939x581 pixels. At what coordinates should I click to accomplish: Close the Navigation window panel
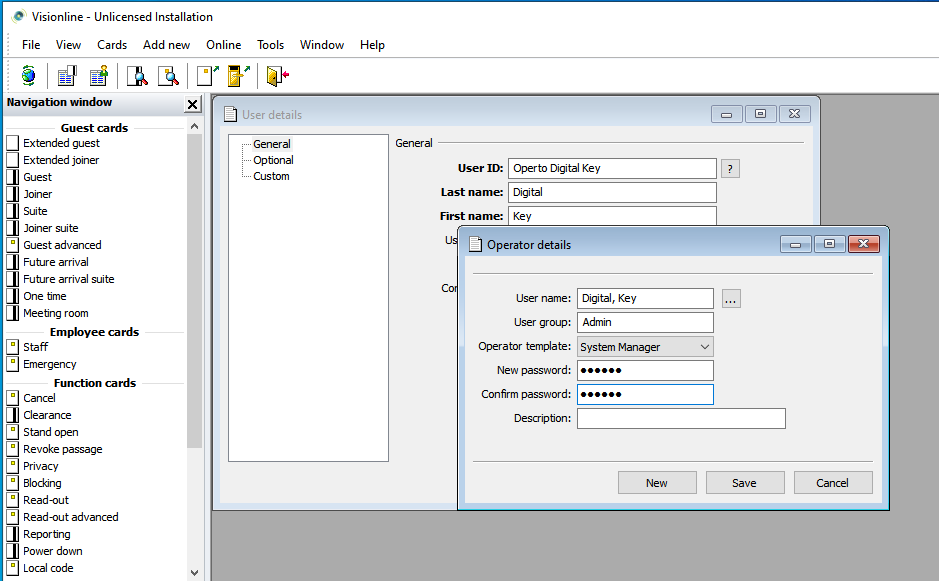(x=193, y=105)
